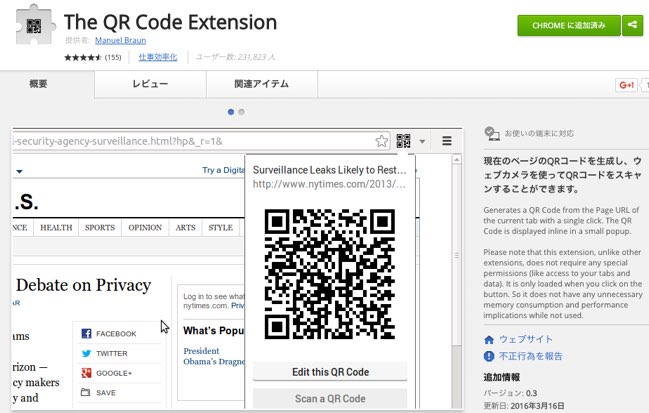Click the Surveillance Leaks popup title
Image resolution: width=649 pixels, height=413 pixels.
(x=329, y=170)
